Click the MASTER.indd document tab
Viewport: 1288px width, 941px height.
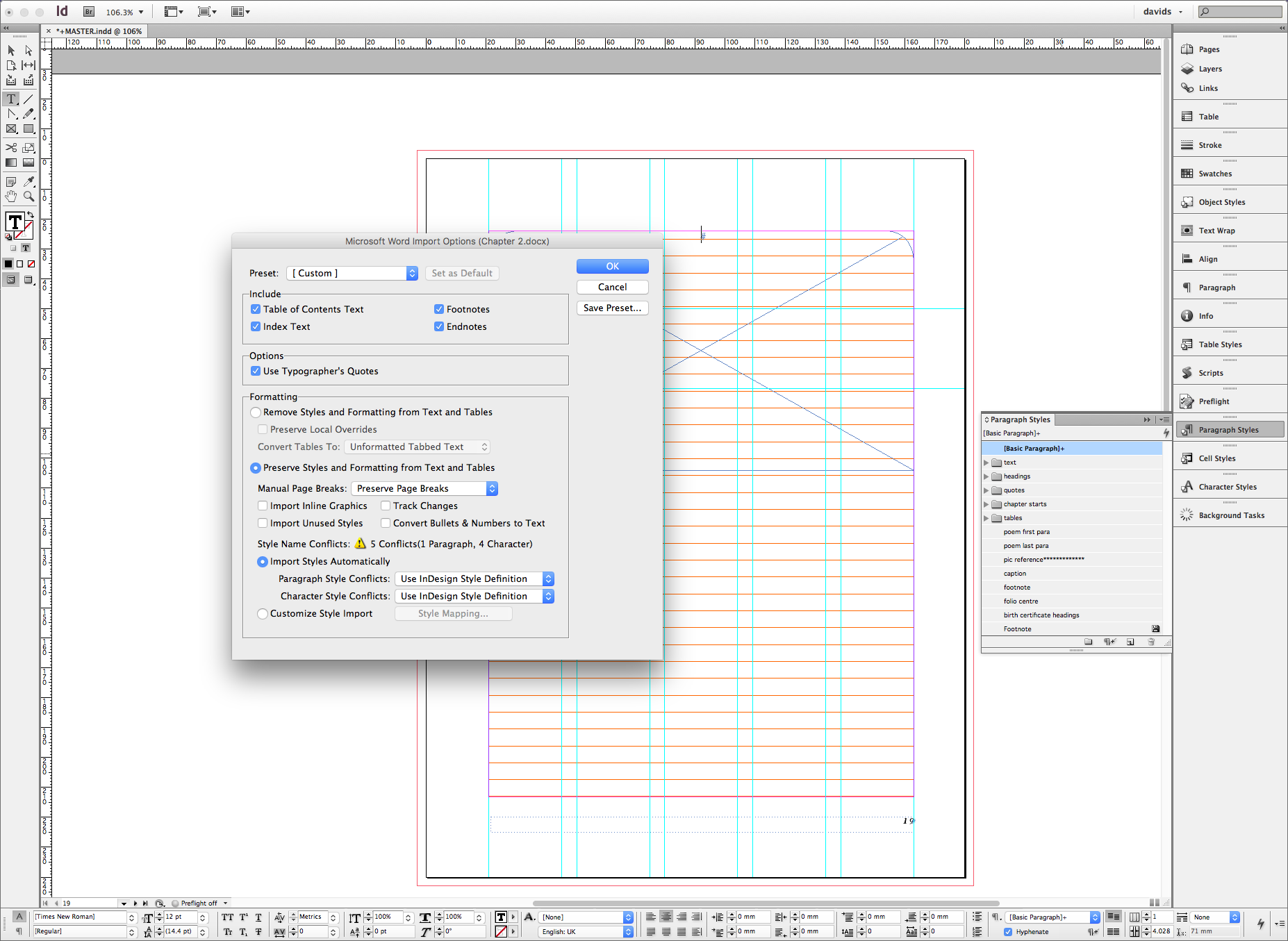[99, 31]
